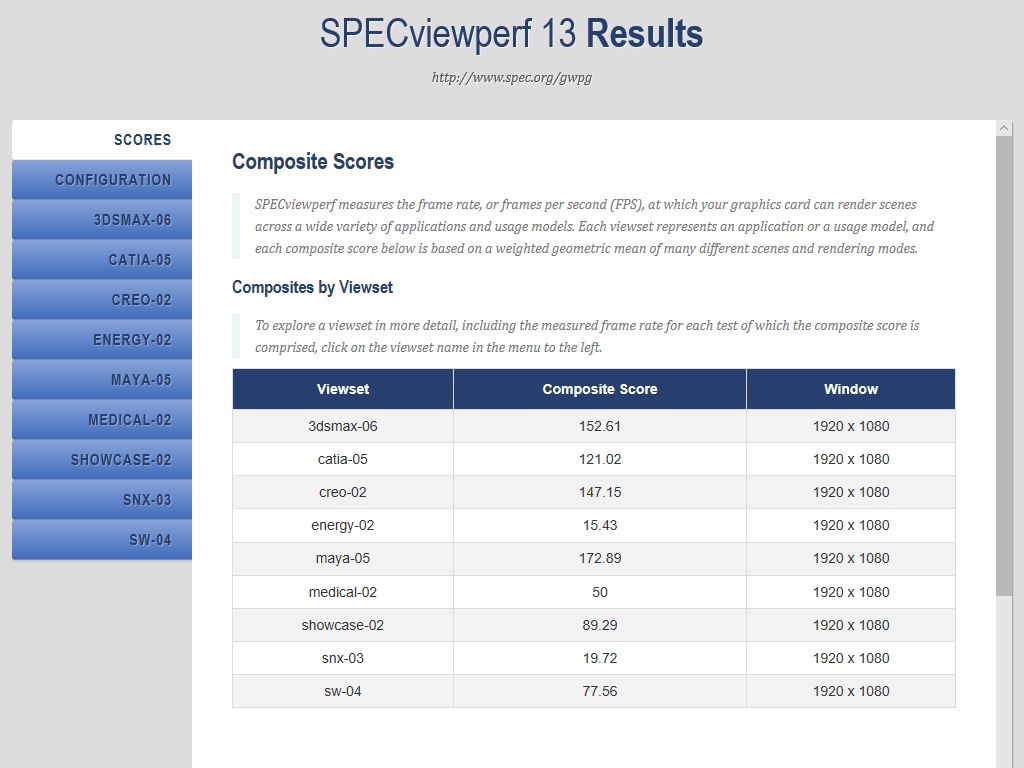Click the SPECviewperf 13 Results title
The image size is (1024, 768).
(511, 33)
